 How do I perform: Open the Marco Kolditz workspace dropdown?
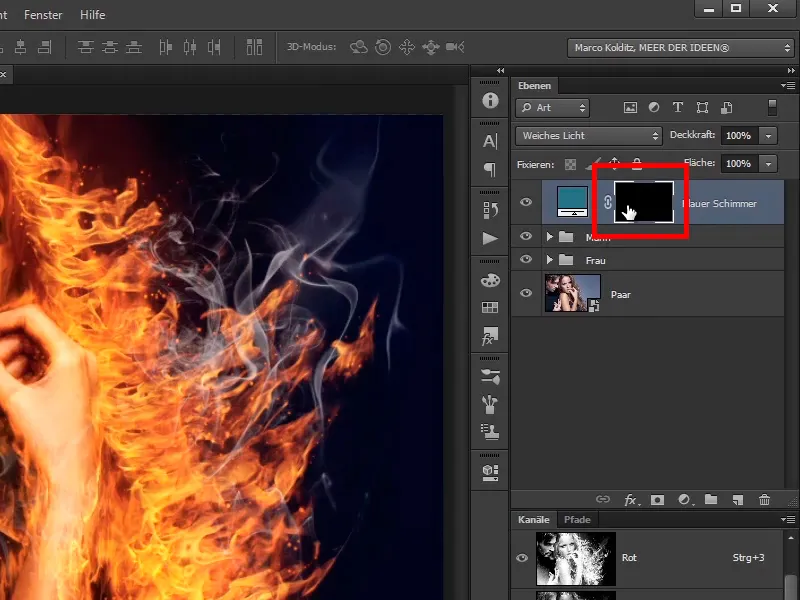[680, 48]
